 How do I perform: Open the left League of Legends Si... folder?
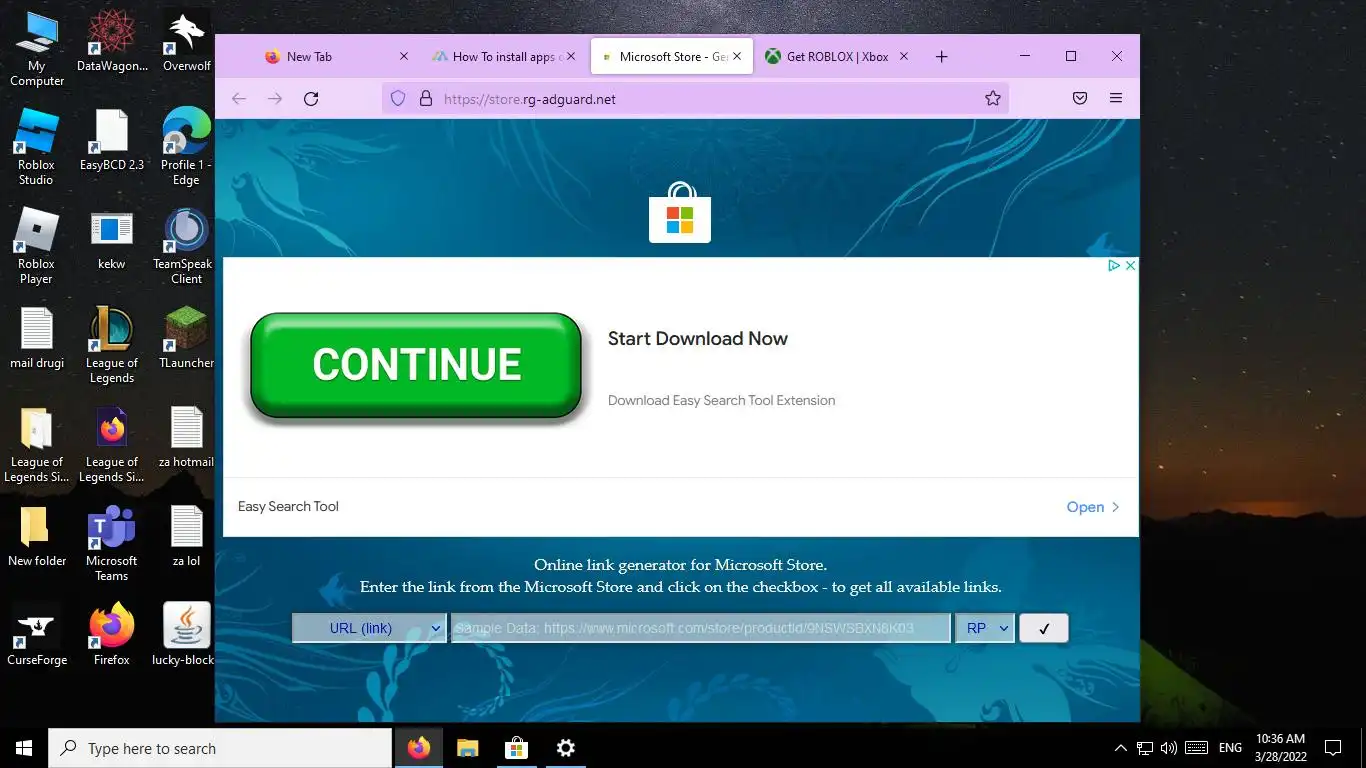37,444
